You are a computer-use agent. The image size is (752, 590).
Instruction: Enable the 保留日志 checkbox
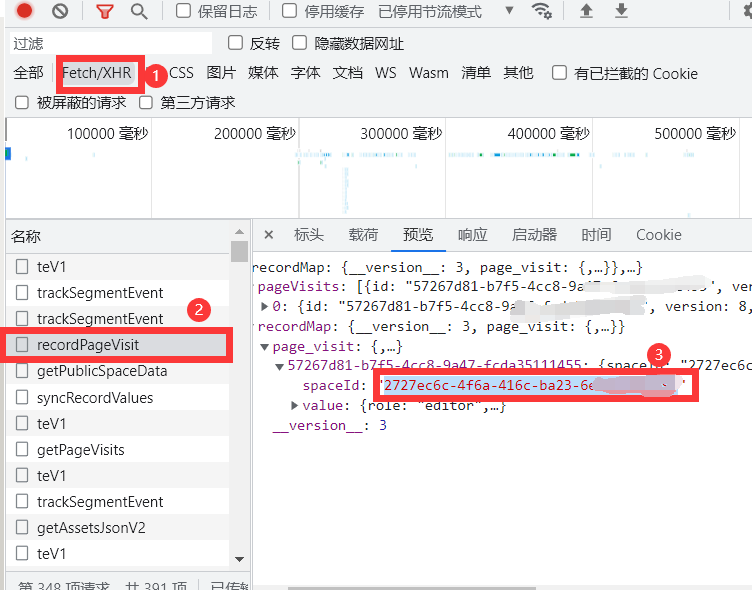pos(184,12)
